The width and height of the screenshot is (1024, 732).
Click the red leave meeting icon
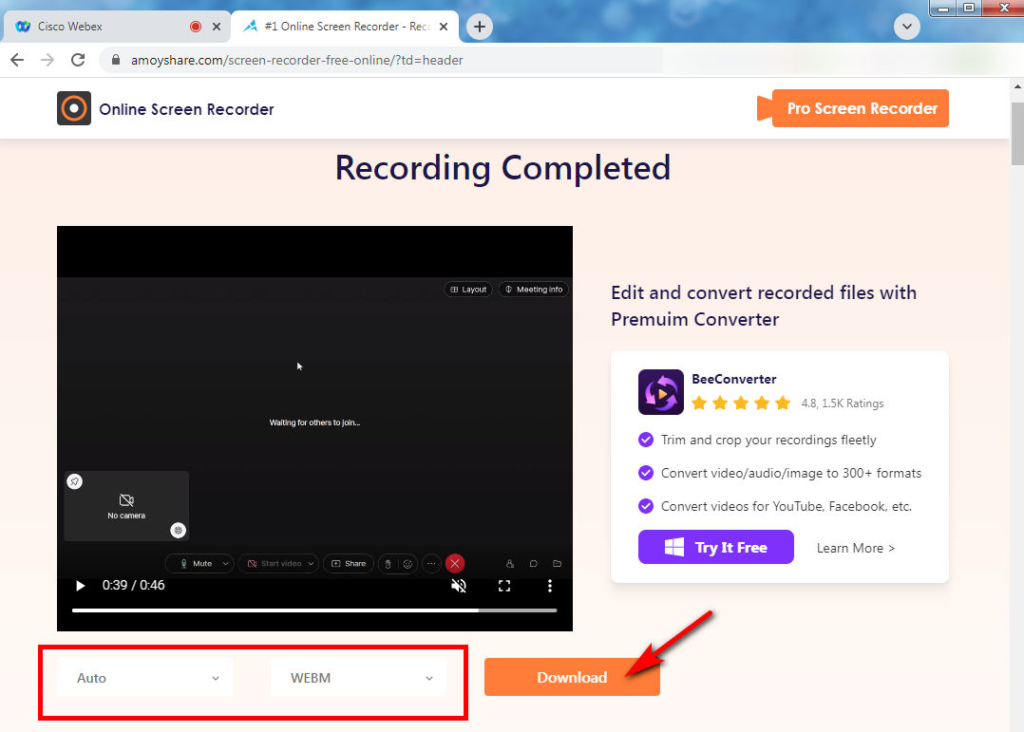click(455, 563)
